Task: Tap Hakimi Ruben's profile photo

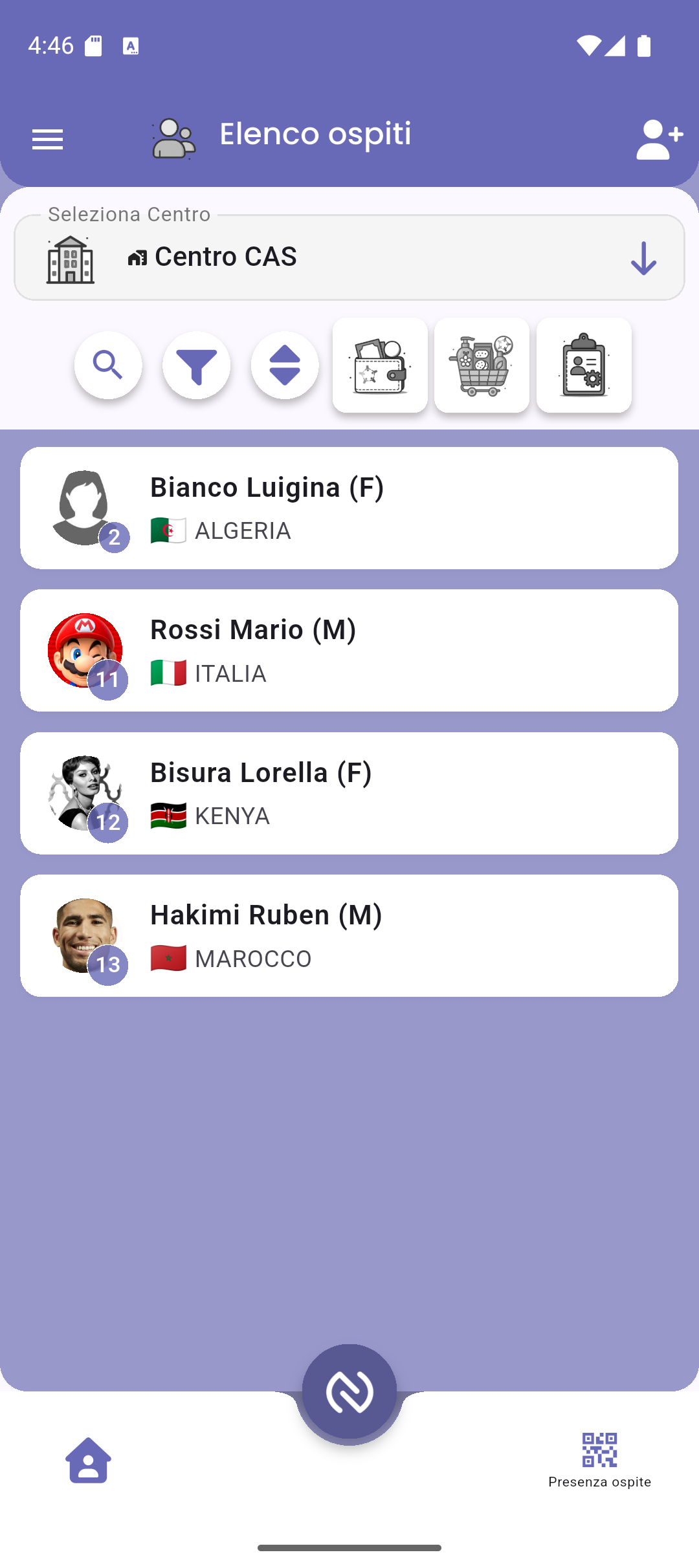Action: 85,935
